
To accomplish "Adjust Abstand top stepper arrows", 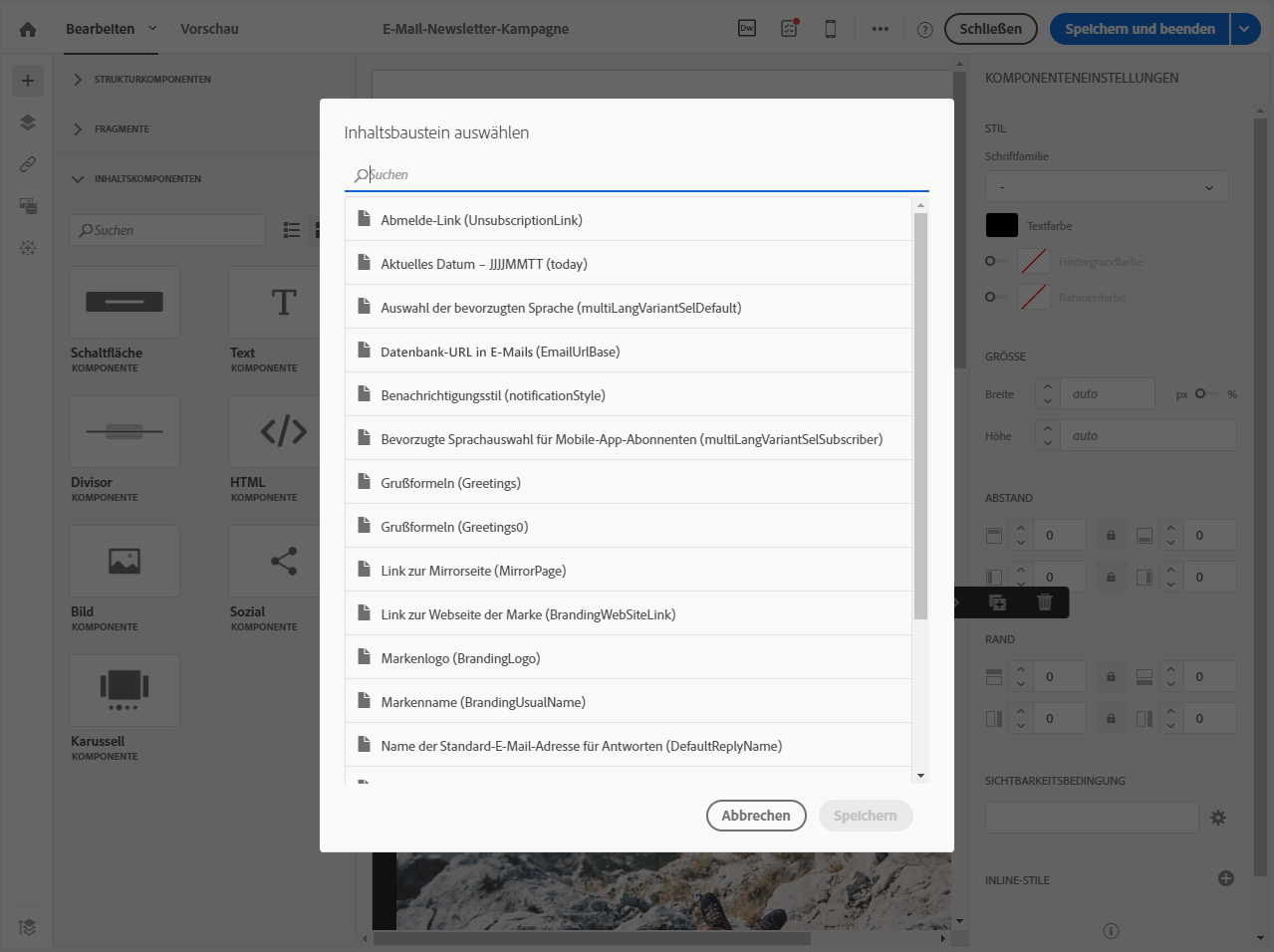I will click(1021, 535).
